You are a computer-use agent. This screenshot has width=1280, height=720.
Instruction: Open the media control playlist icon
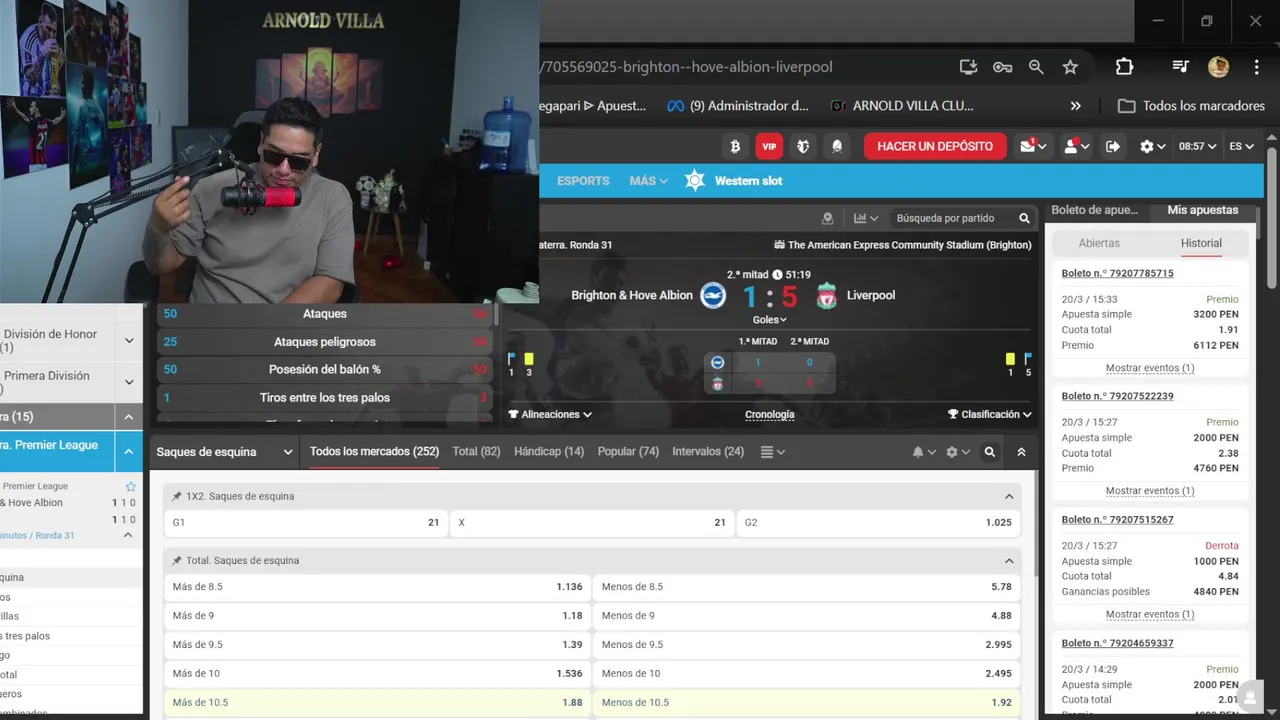(x=1180, y=67)
